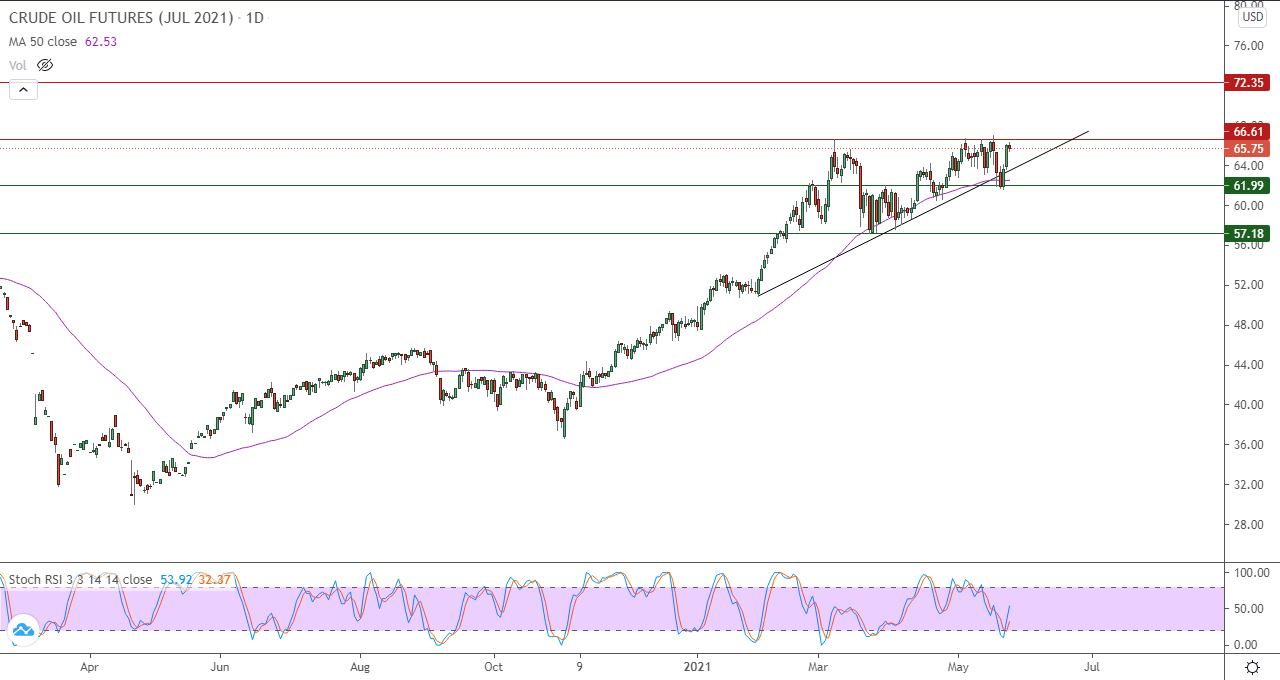Screen dimensions: 1280x680
Task: Click the TradingView cloud logo
Action: pos(22,630)
